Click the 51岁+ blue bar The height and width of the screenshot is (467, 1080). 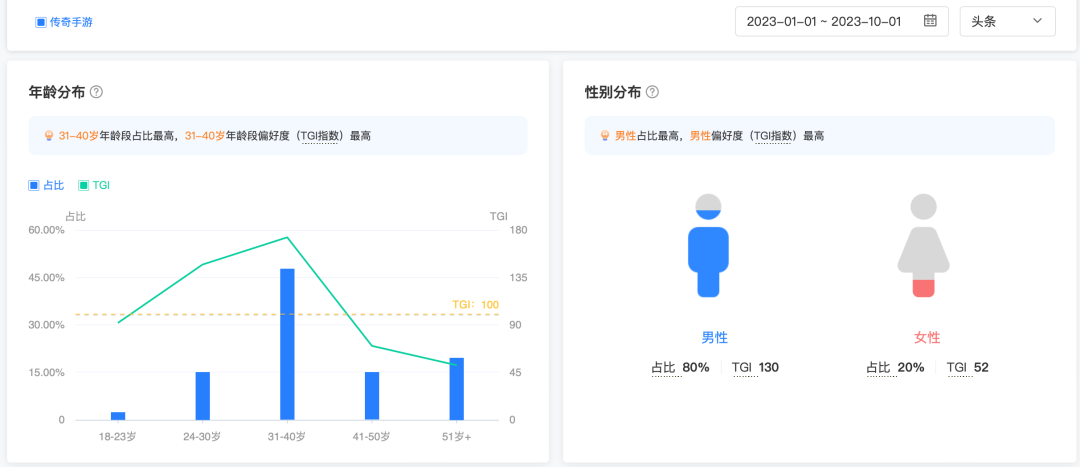pos(456,389)
